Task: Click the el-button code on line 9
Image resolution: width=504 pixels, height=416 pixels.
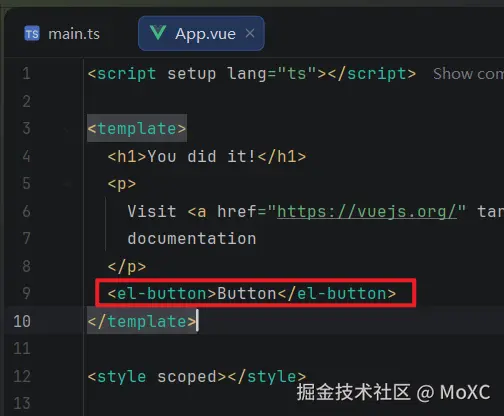Action: click(252, 293)
